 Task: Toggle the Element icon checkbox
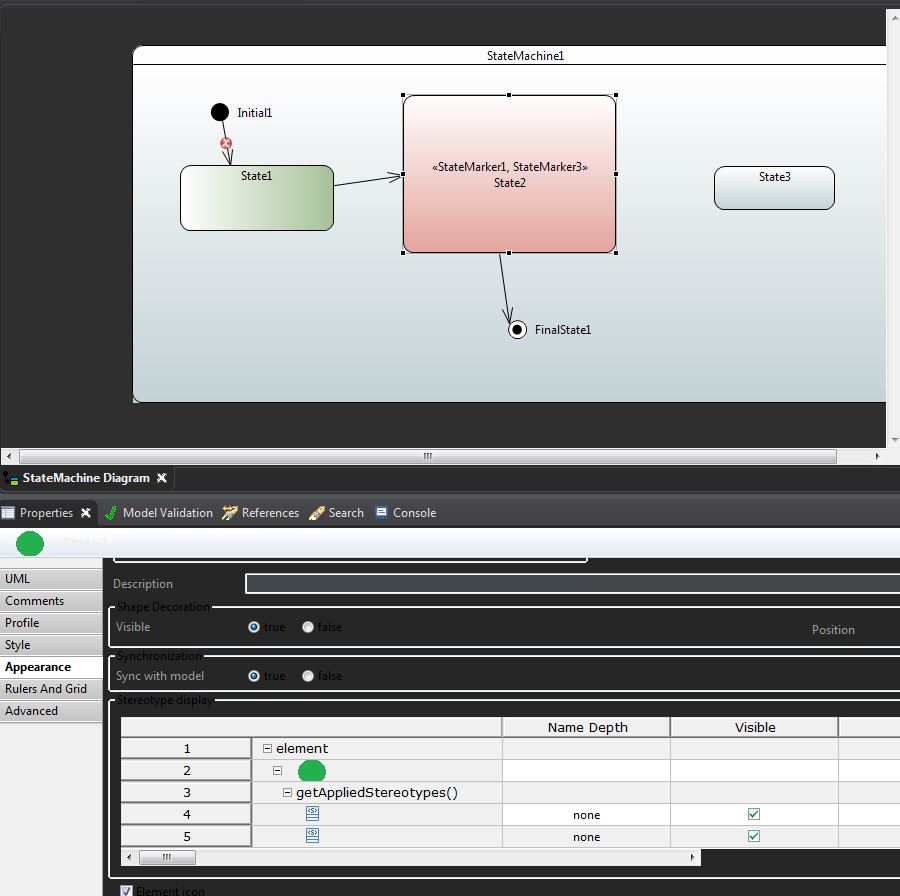(126, 891)
